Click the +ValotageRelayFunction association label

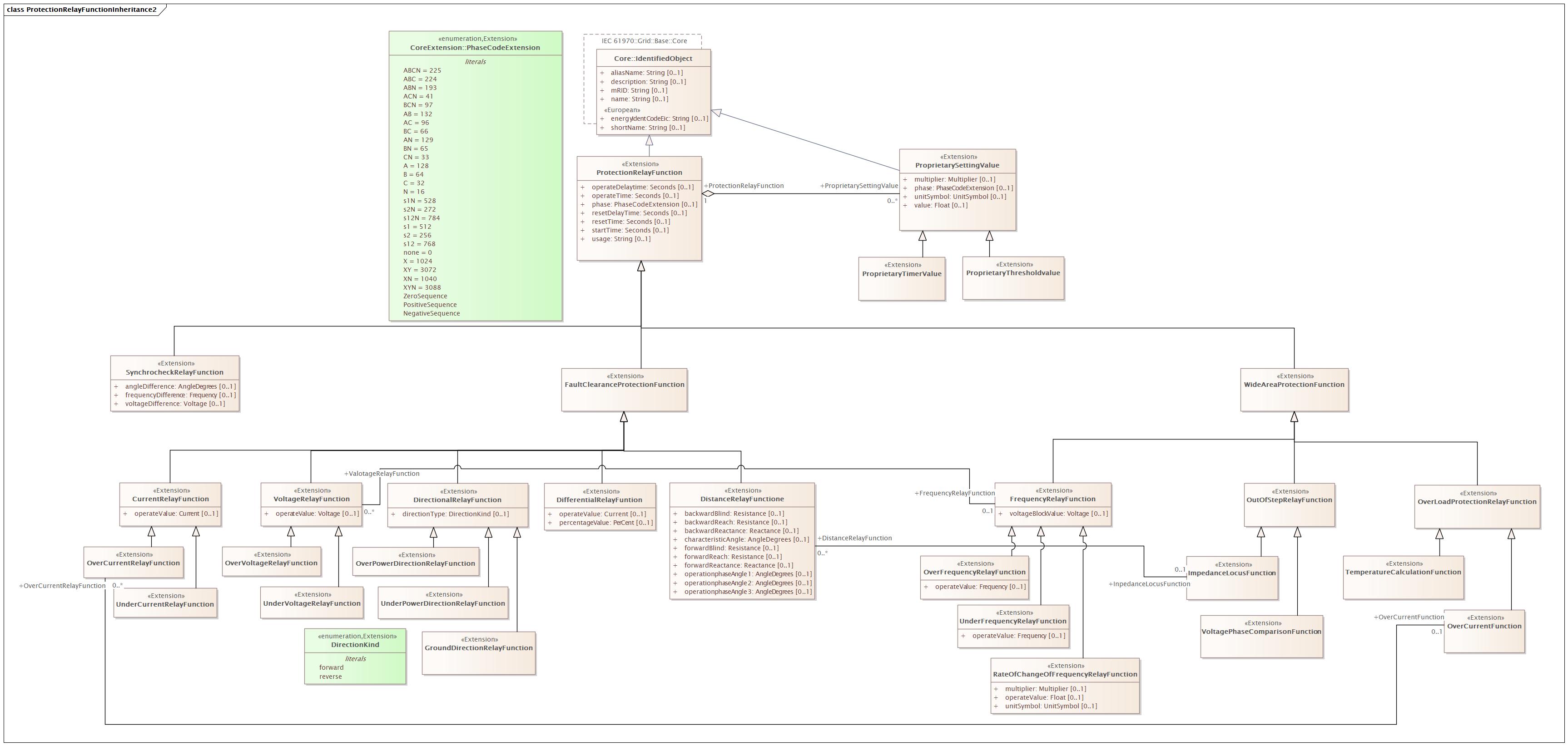point(382,474)
